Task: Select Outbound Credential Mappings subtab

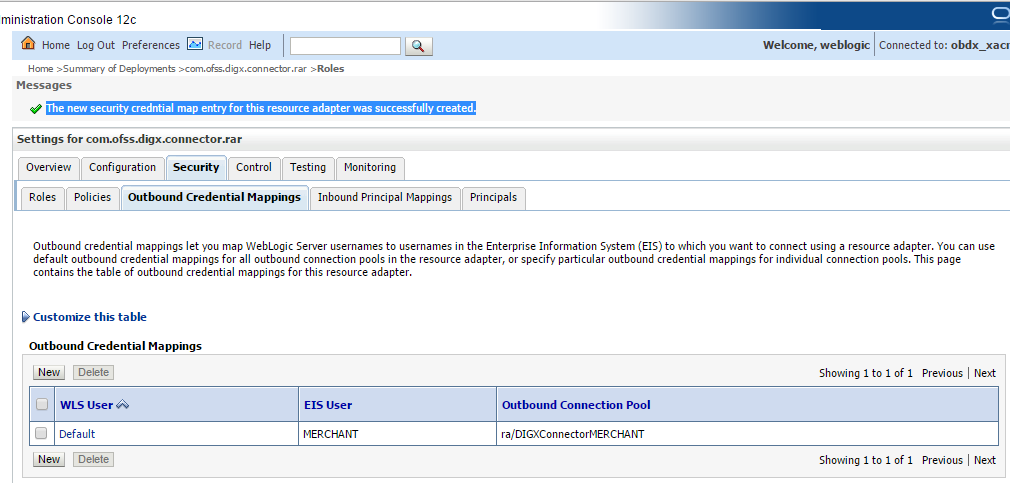Action: pyautogui.click(x=214, y=198)
